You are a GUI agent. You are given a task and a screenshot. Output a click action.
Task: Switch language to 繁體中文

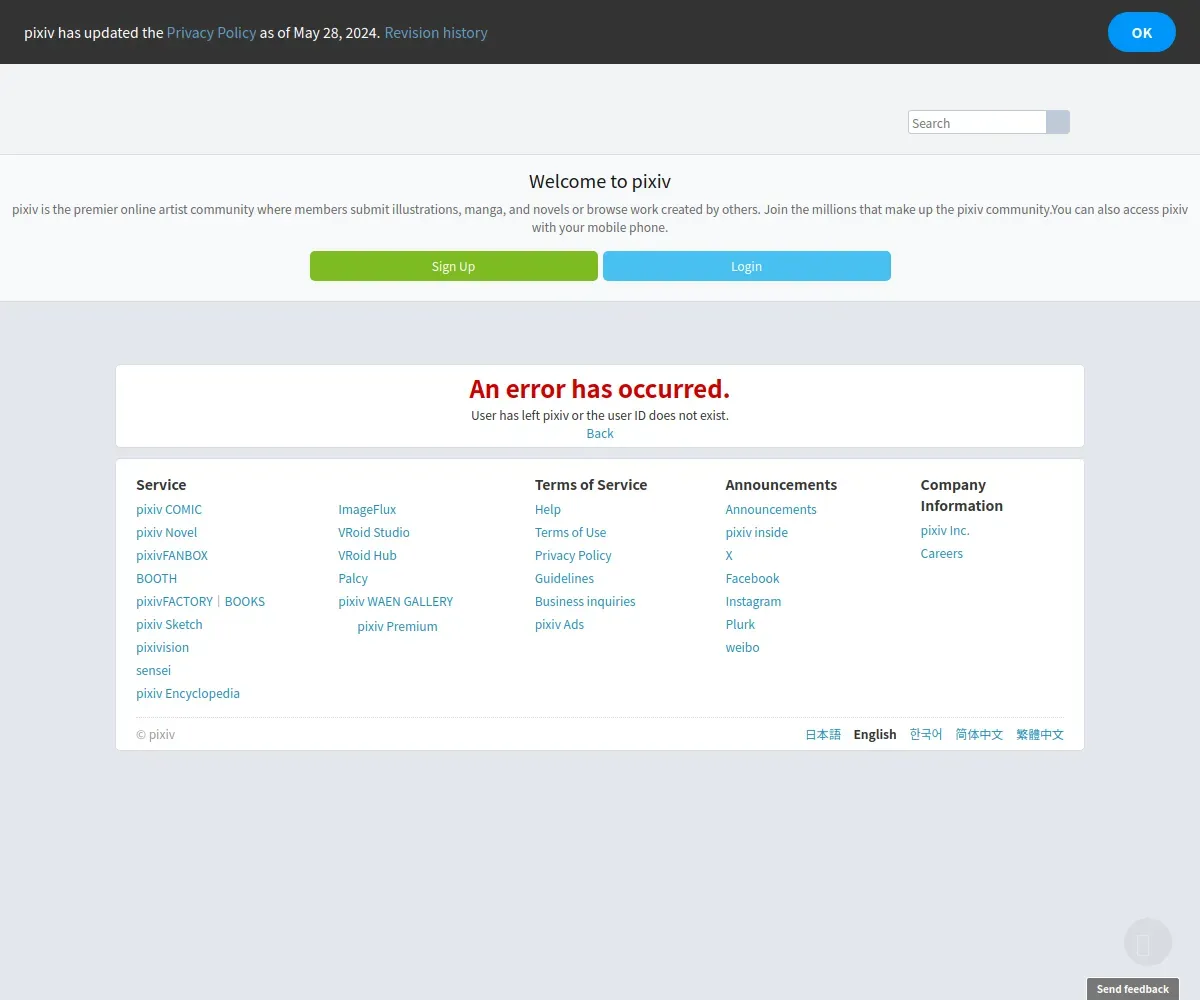[1040, 734]
